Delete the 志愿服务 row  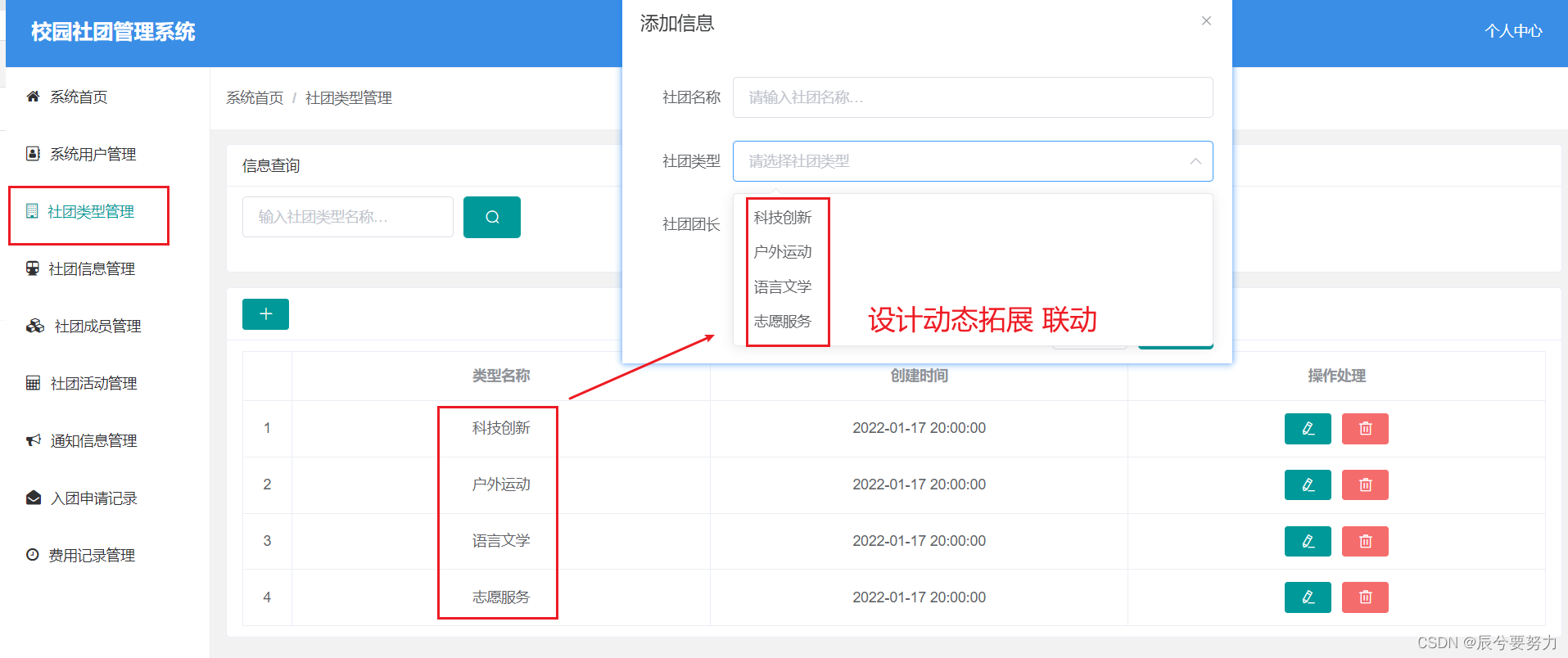(1365, 597)
